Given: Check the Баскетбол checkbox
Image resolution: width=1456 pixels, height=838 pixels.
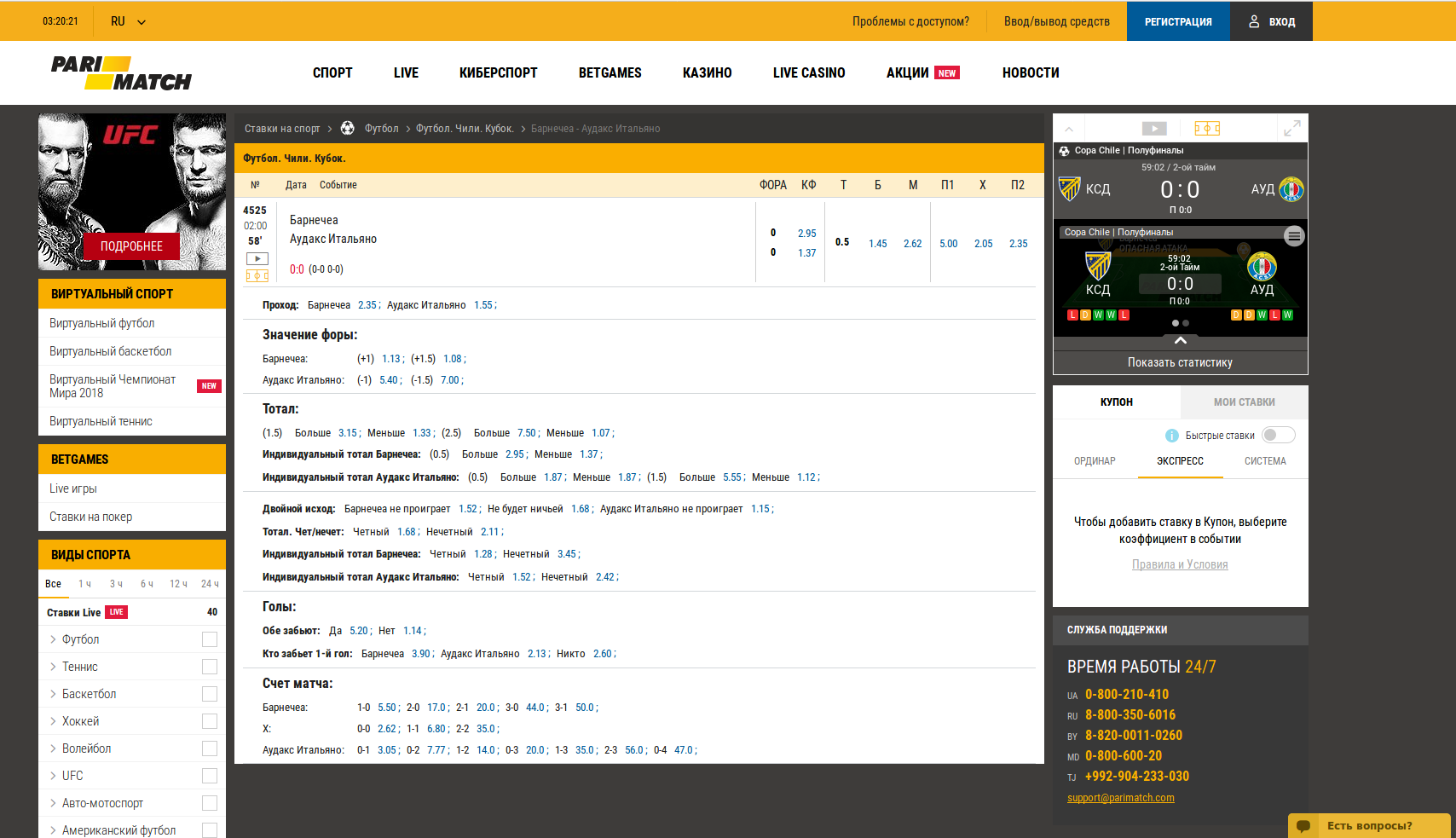Looking at the screenshot, I should pyautogui.click(x=210, y=694).
